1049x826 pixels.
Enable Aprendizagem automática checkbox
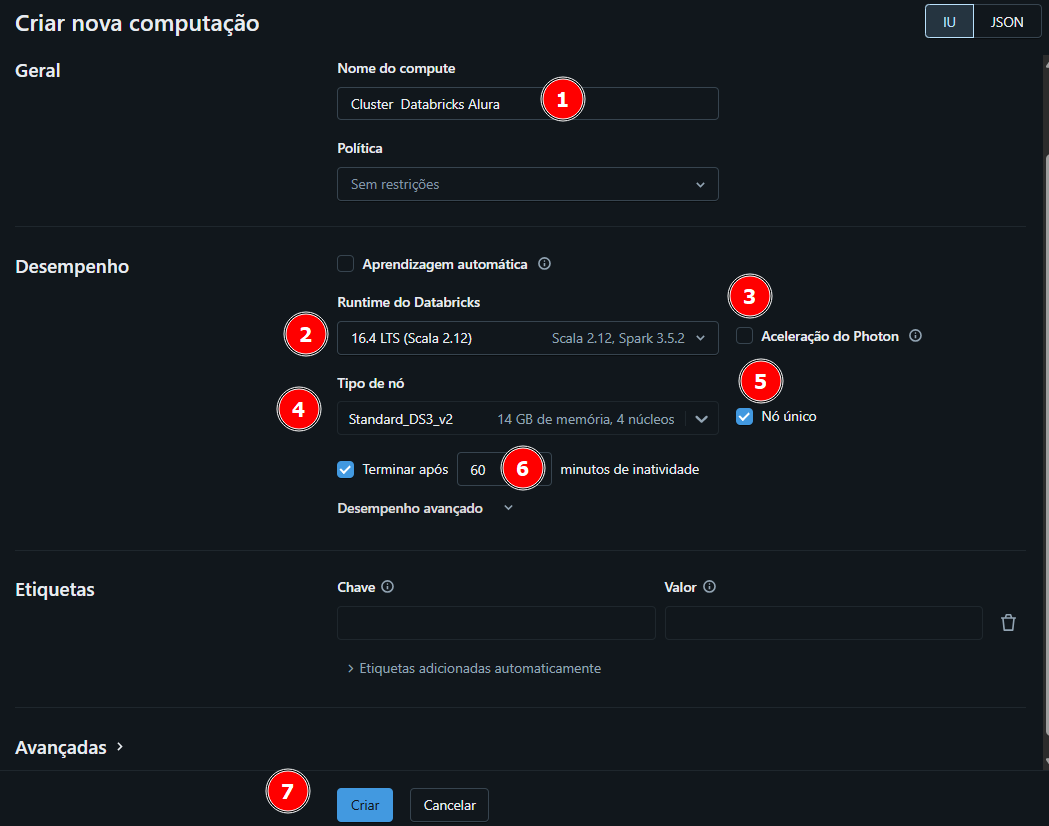[x=345, y=264]
